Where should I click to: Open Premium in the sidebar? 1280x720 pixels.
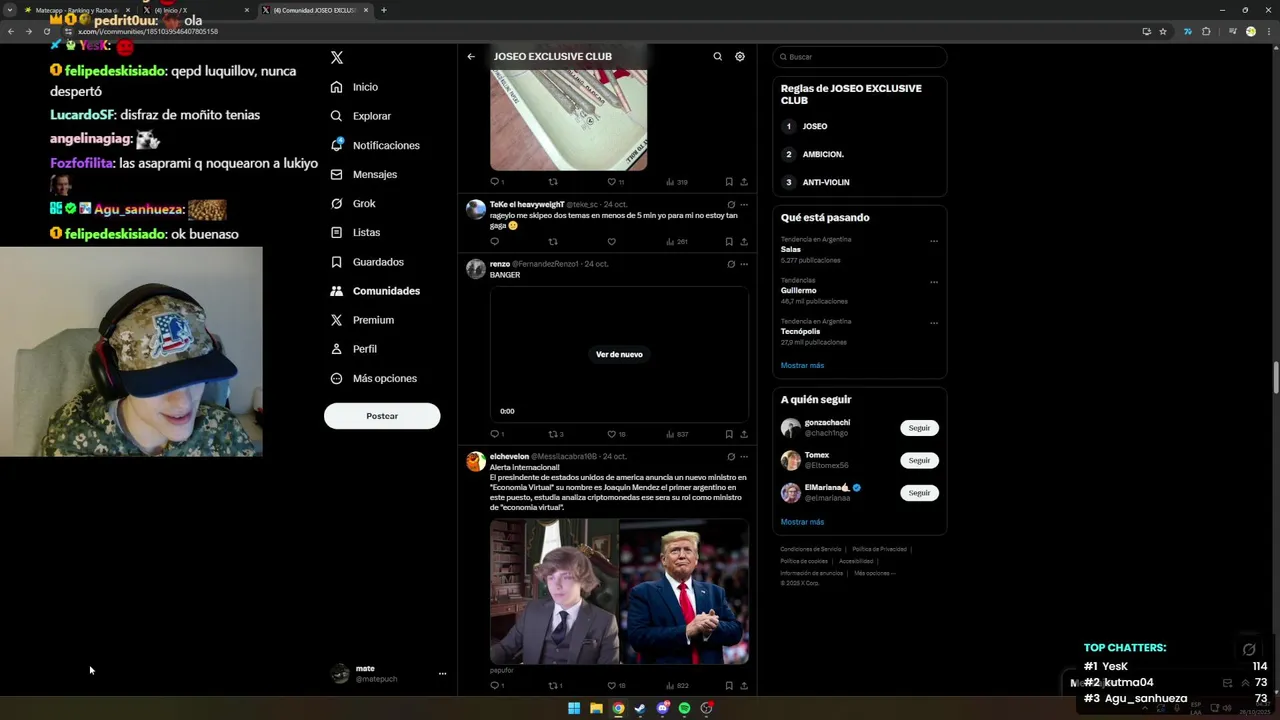pos(362,320)
